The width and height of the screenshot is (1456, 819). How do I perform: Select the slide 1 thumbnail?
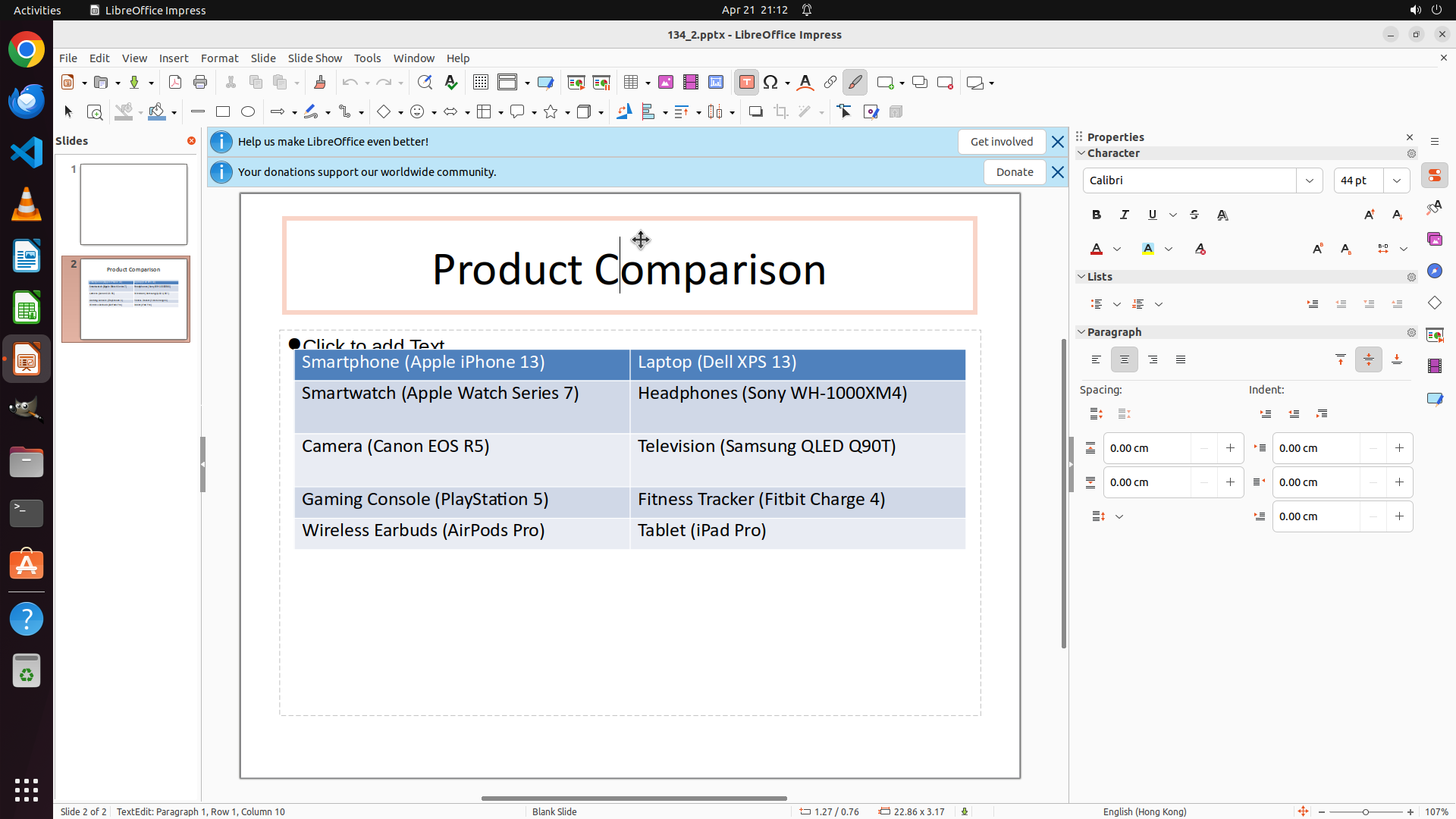click(133, 204)
